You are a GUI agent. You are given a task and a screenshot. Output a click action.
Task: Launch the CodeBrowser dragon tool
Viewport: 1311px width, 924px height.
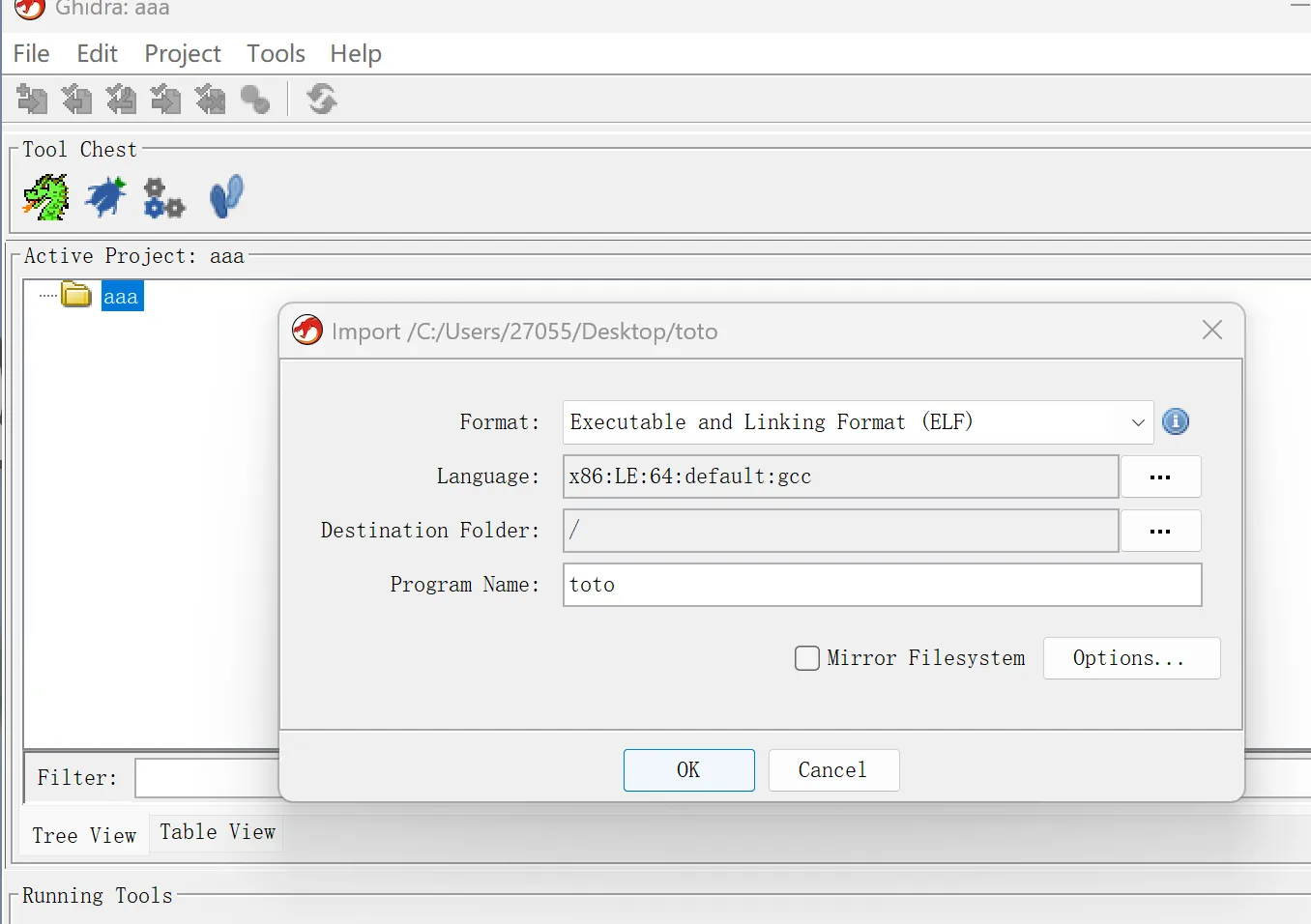pyautogui.click(x=46, y=197)
